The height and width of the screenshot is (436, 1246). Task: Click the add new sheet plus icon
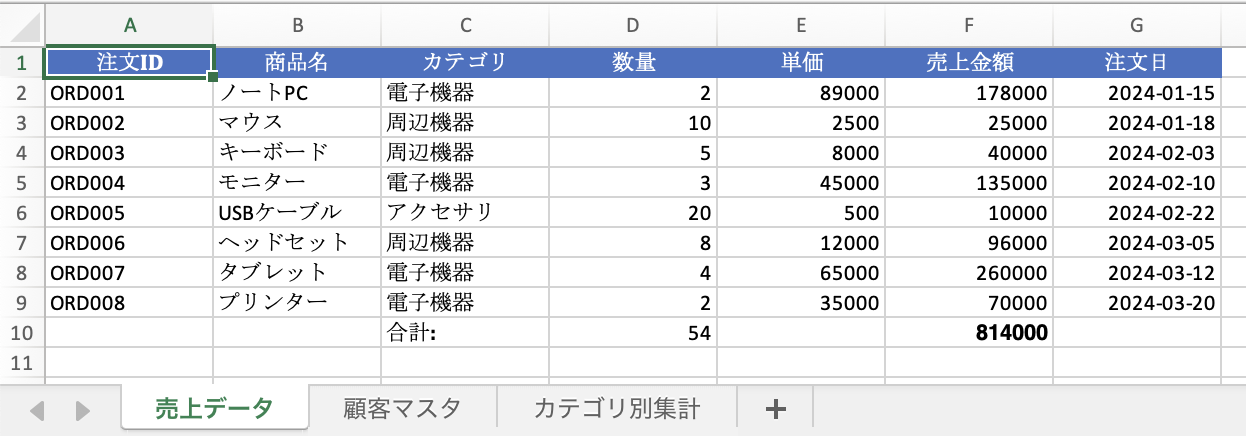(775, 408)
